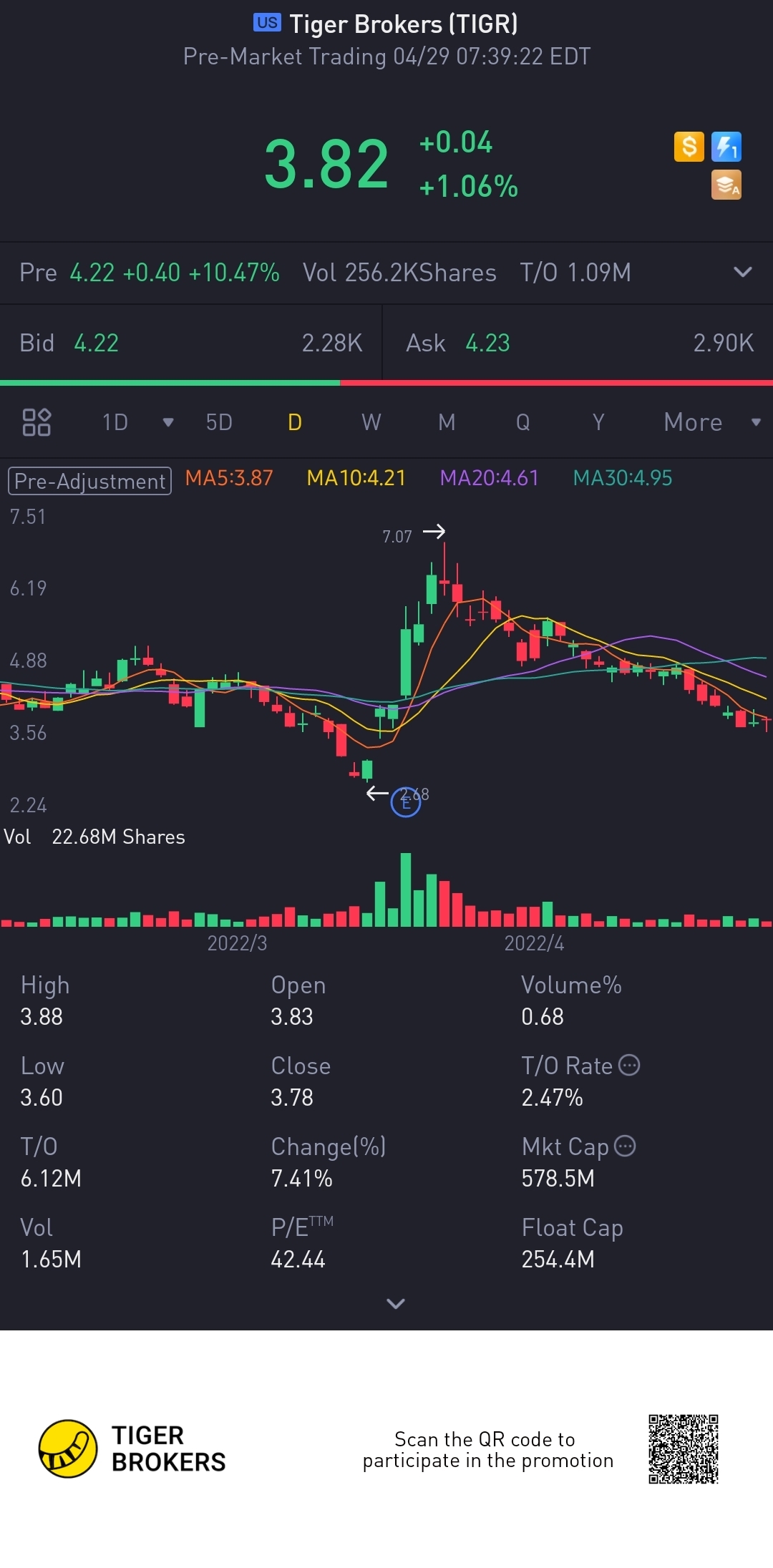Tap the Float Cap 254.4M stat
The width and height of the screenshot is (773, 1568).
572,1243
